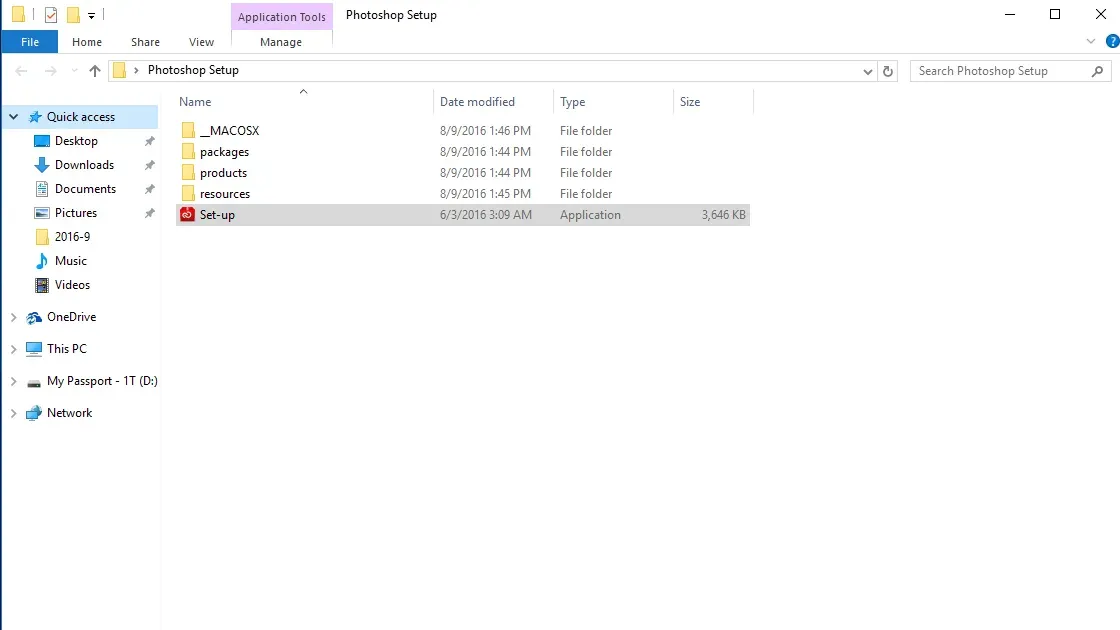Click Photoshop Setup in the address bar
1120x630 pixels.
[193, 70]
